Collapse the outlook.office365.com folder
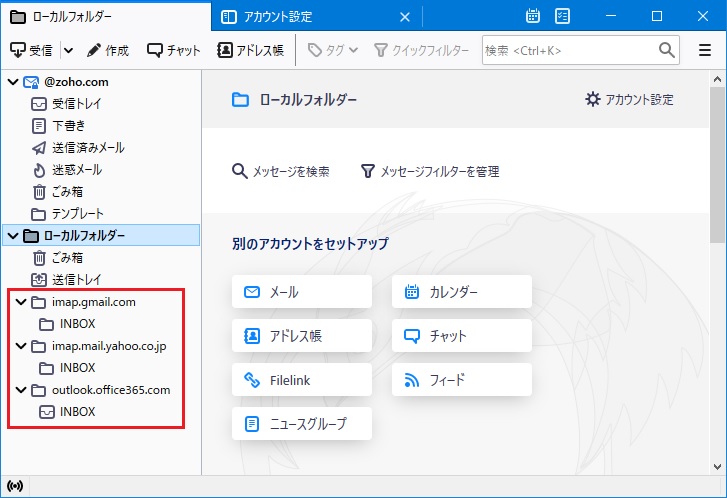 (x=22, y=390)
